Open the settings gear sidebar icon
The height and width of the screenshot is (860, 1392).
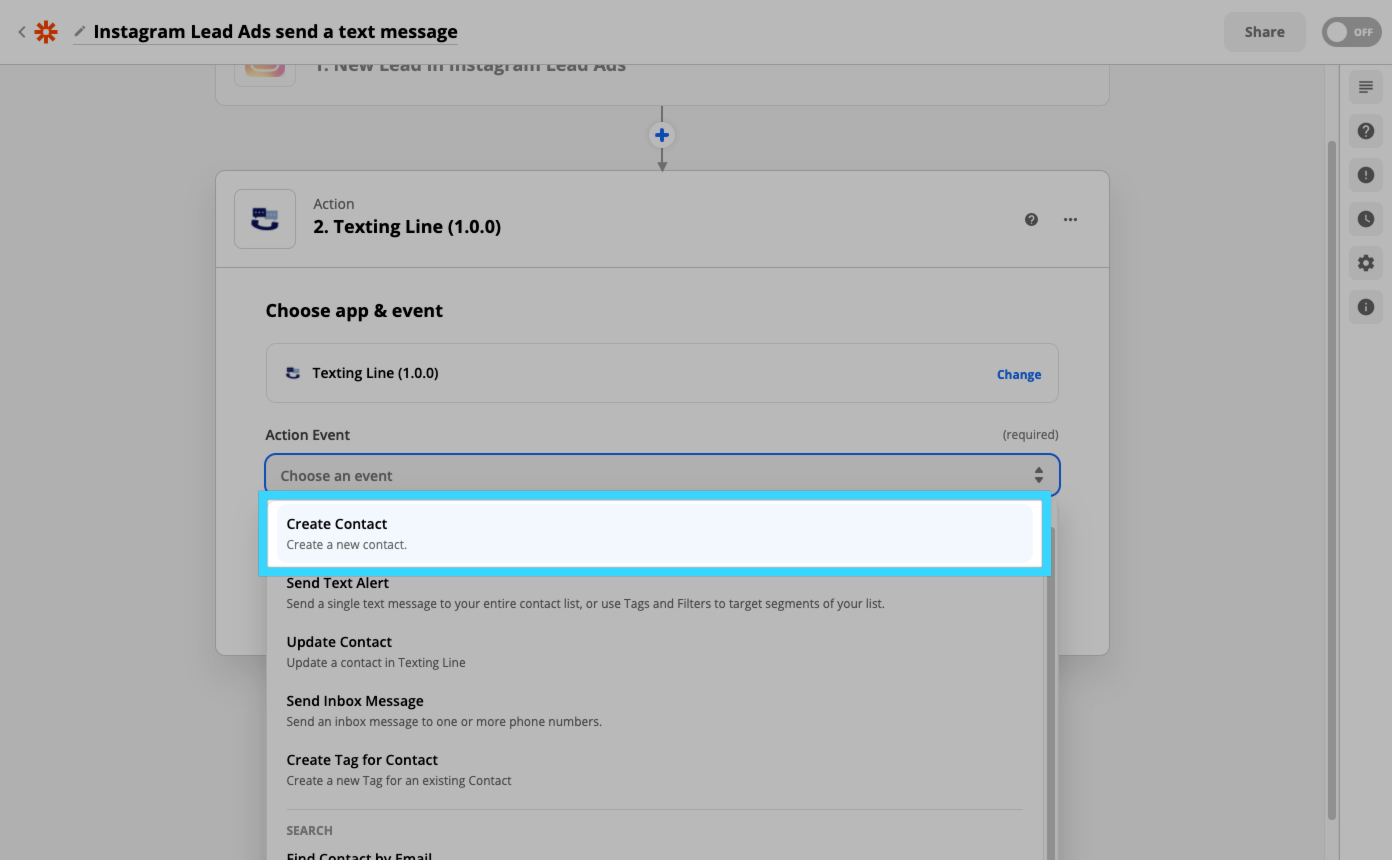(1365, 263)
